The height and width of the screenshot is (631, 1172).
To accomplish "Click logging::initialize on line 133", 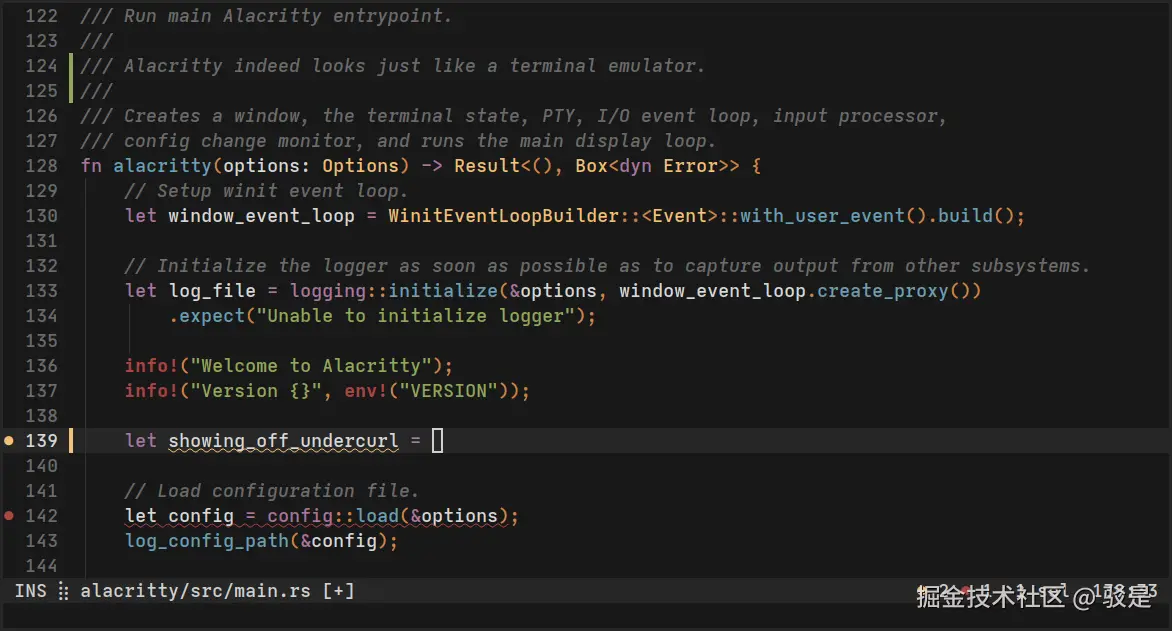I will click(394, 291).
